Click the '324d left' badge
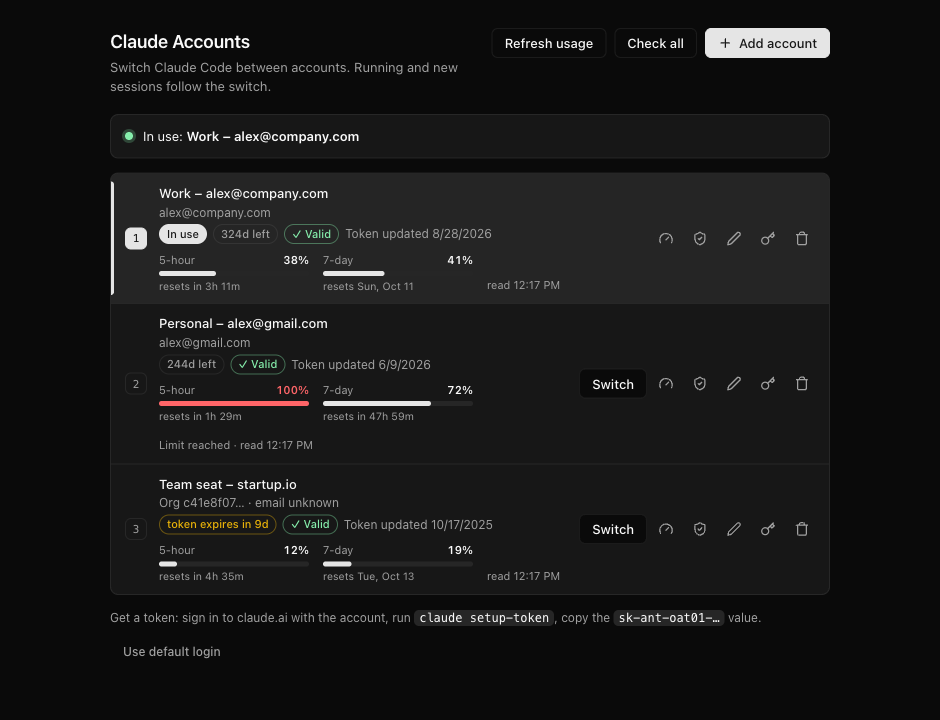Viewport: 940px width, 720px height. (245, 234)
